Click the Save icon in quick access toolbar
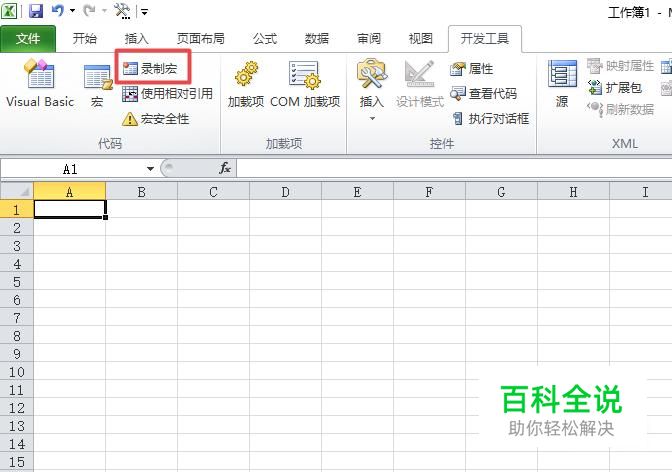Screen dimensions: 672x472 pos(36,11)
